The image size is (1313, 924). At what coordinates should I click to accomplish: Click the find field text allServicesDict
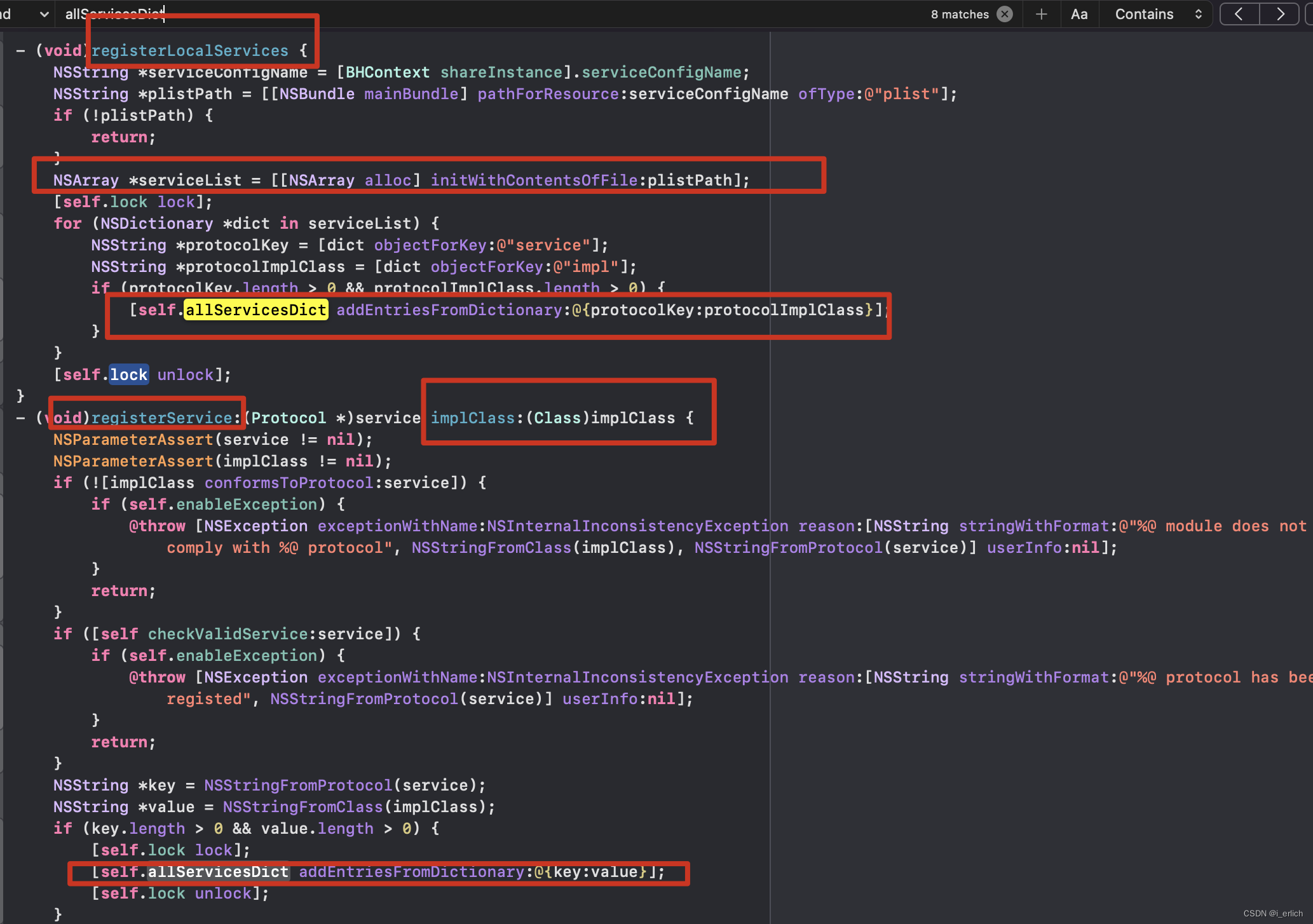point(114,14)
